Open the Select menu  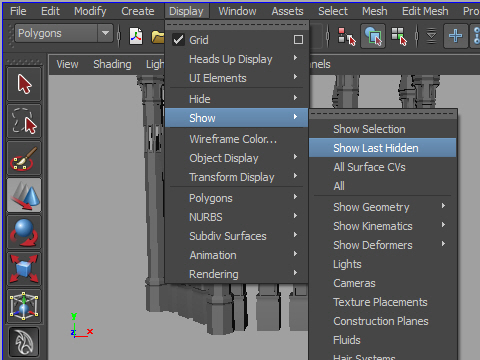coord(333,11)
